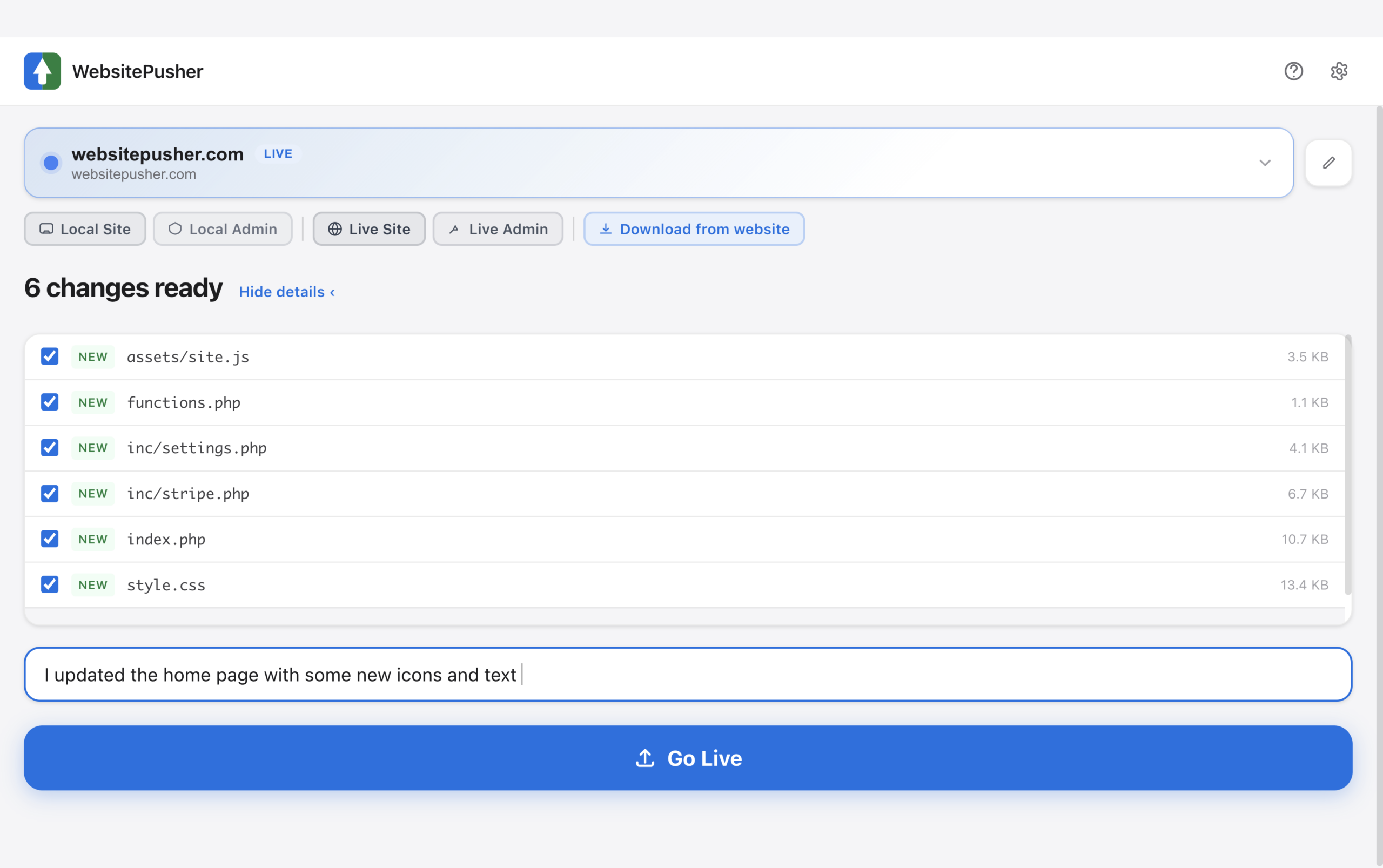This screenshot has width=1383, height=868.
Task: Click the 6.7 KB size value
Action: click(x=1308, y=494)
